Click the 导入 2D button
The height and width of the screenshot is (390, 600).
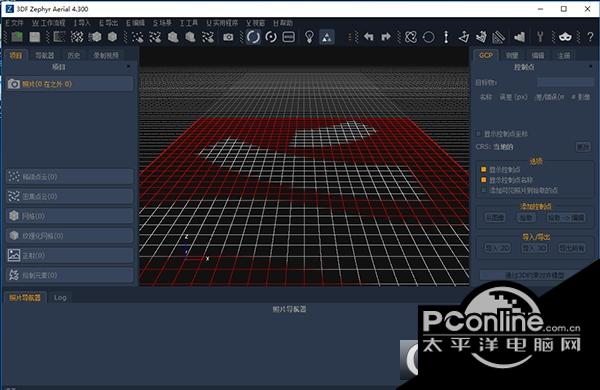tap(497, 248)
